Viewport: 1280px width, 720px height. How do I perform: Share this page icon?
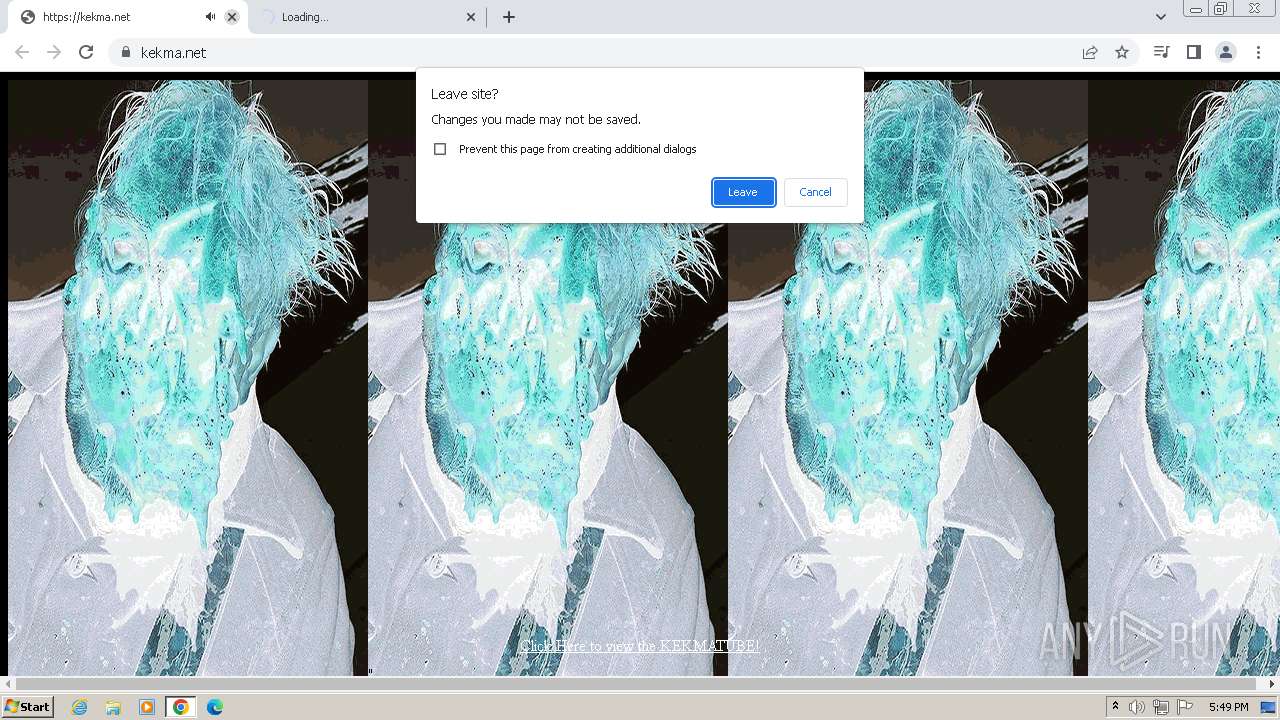tap(1090, 52)
